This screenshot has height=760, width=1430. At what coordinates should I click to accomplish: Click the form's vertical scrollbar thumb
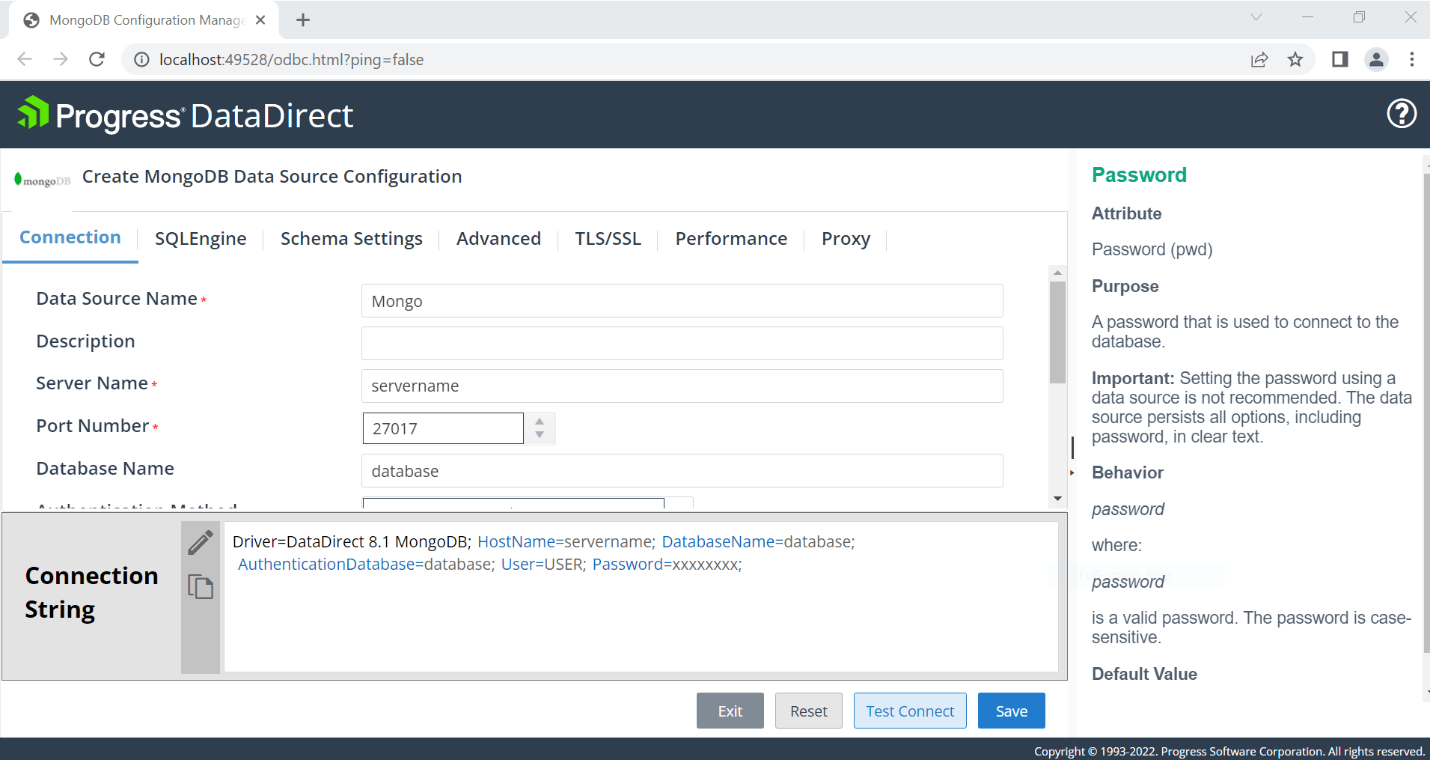click(1057, 332)
